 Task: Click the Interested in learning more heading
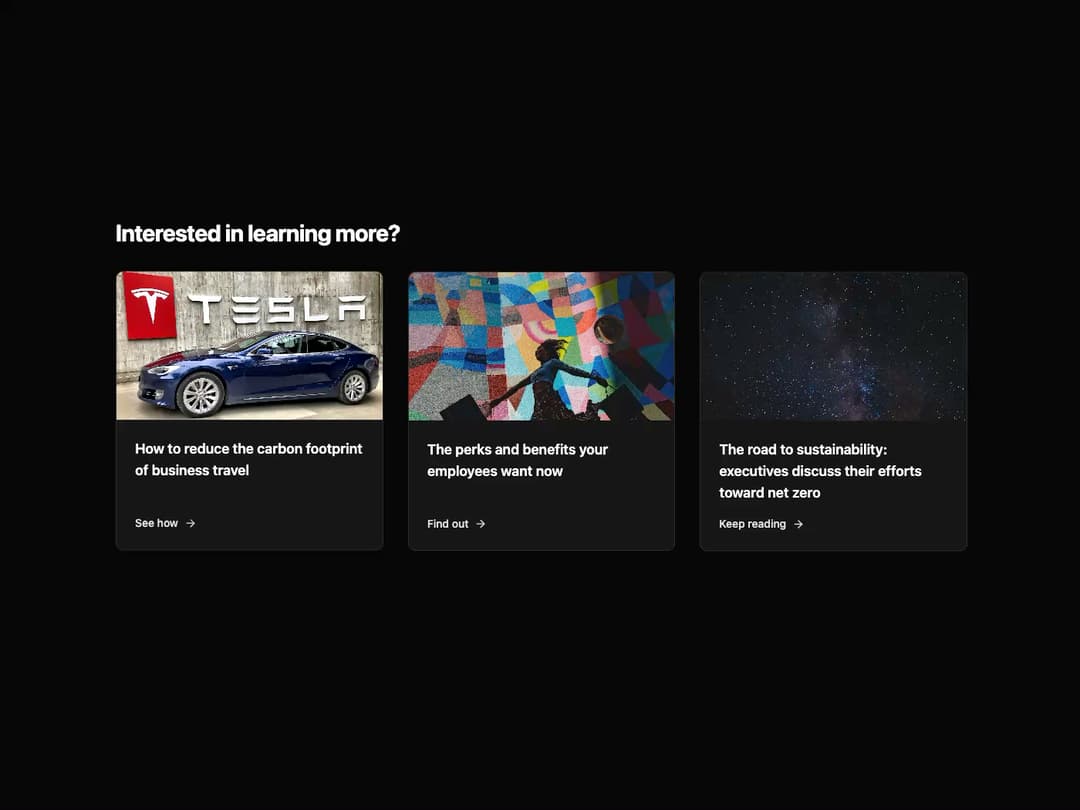(258, 233)
